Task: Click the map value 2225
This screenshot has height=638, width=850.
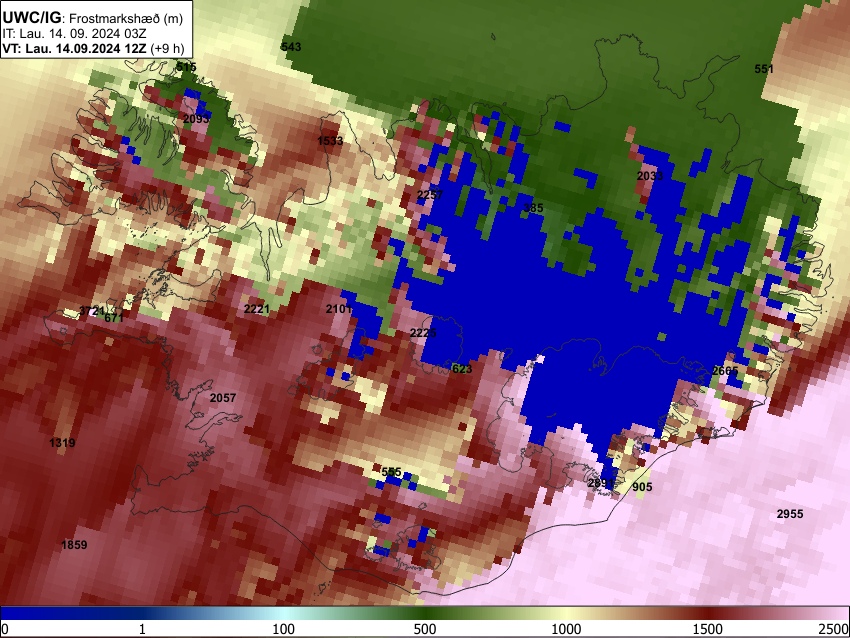Action: (423, 333)
